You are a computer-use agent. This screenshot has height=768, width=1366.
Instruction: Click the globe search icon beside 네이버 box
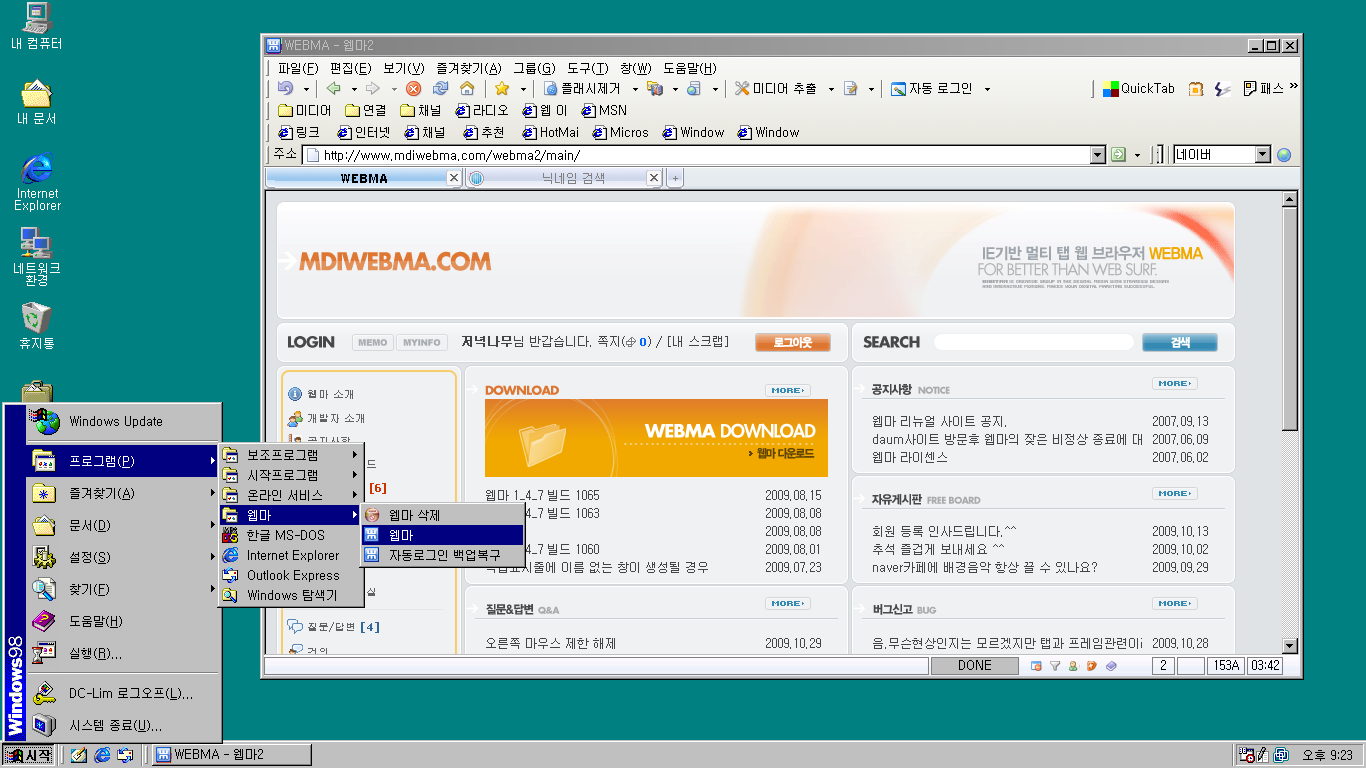coord(1284,155)
